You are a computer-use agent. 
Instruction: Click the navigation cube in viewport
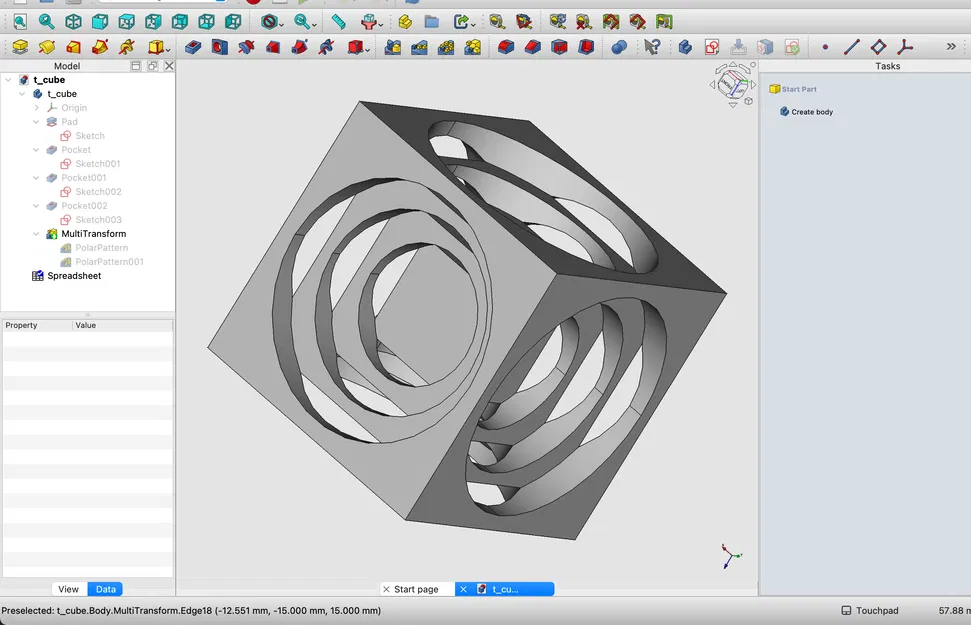(x=733, y=83)
